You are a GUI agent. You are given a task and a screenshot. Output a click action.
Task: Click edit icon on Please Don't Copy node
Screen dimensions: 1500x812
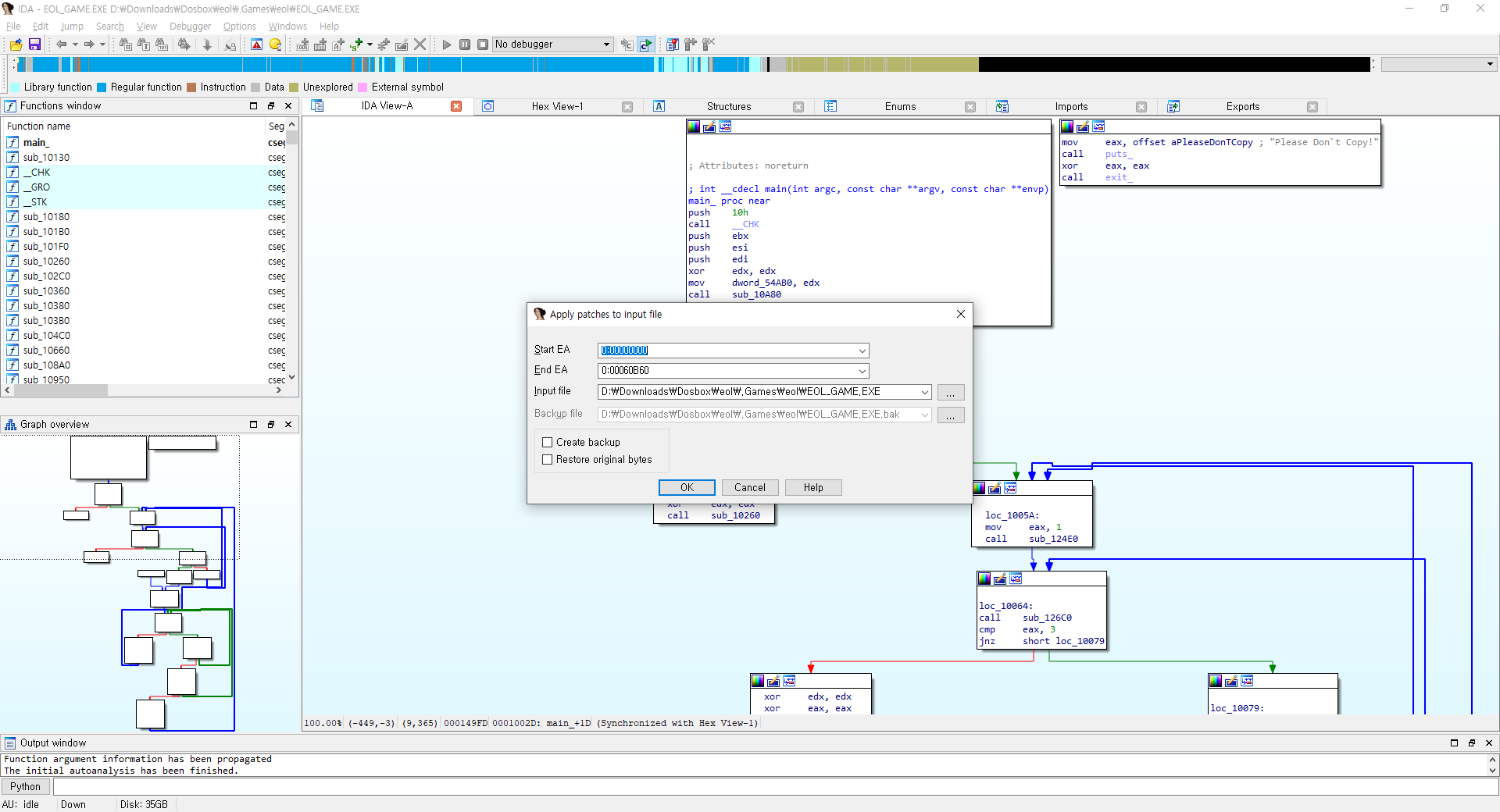coord(1083,126)
